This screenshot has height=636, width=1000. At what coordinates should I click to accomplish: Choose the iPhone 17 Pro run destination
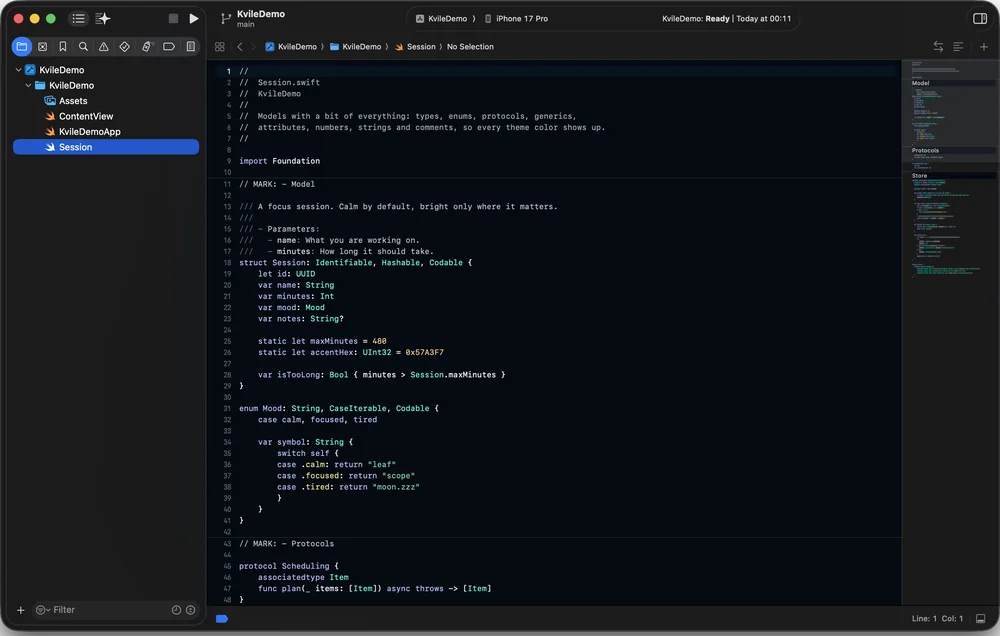point(516,18)
